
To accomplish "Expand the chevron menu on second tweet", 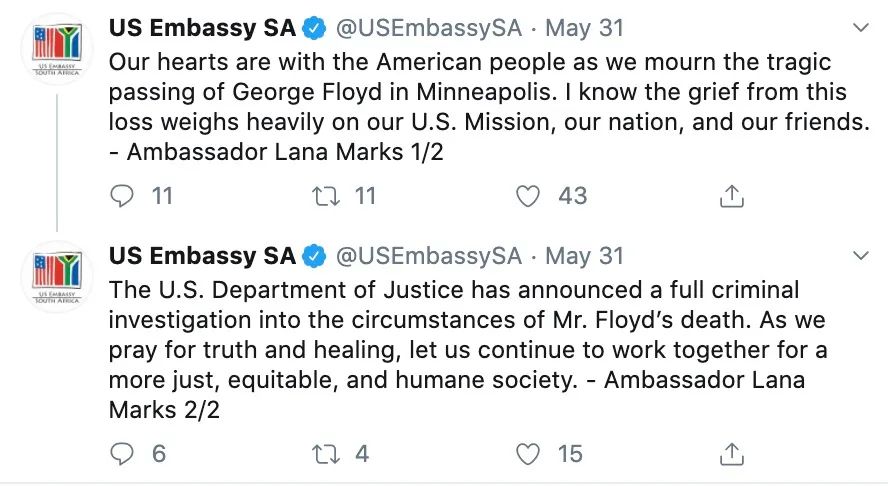I will click(x=860, y=256).
